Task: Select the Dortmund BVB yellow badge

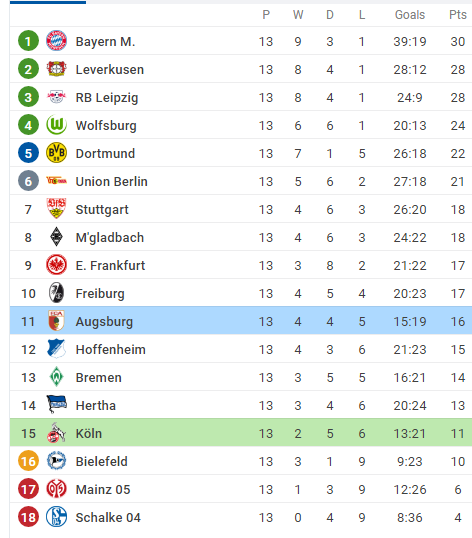Action: (56, 153)
